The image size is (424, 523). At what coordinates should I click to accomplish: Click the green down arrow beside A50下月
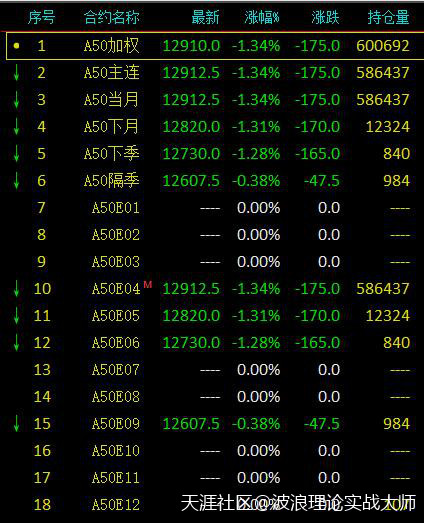pos(16,127)
